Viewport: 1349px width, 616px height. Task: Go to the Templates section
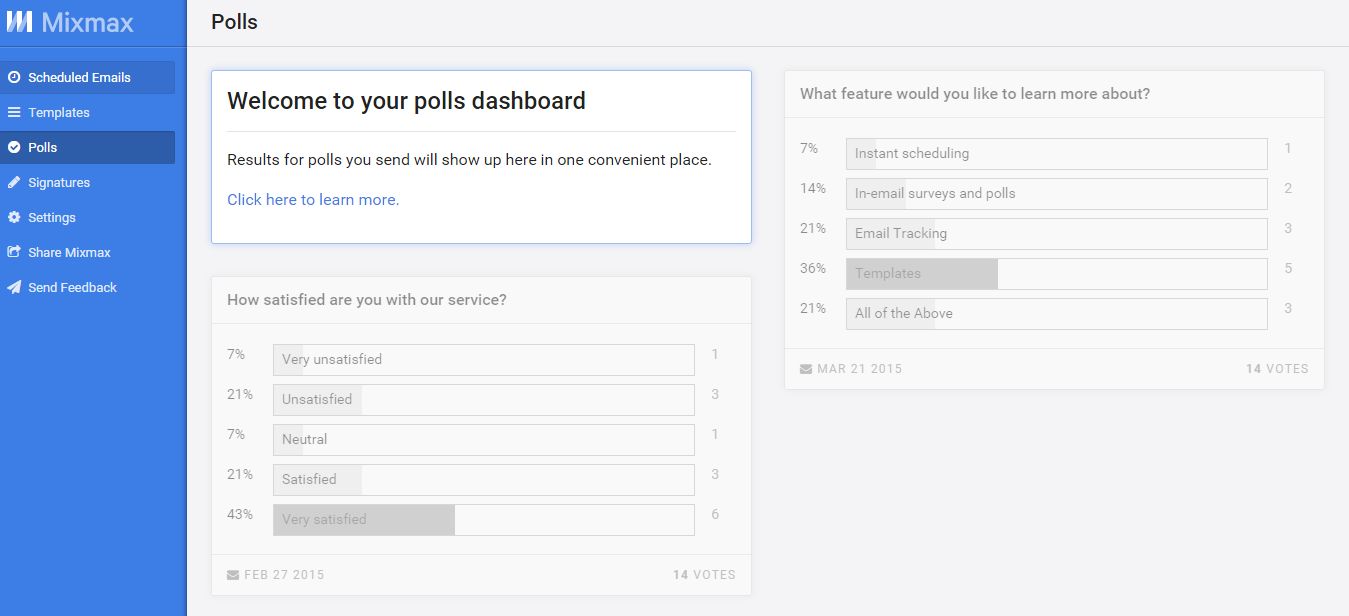coord(59,112)
